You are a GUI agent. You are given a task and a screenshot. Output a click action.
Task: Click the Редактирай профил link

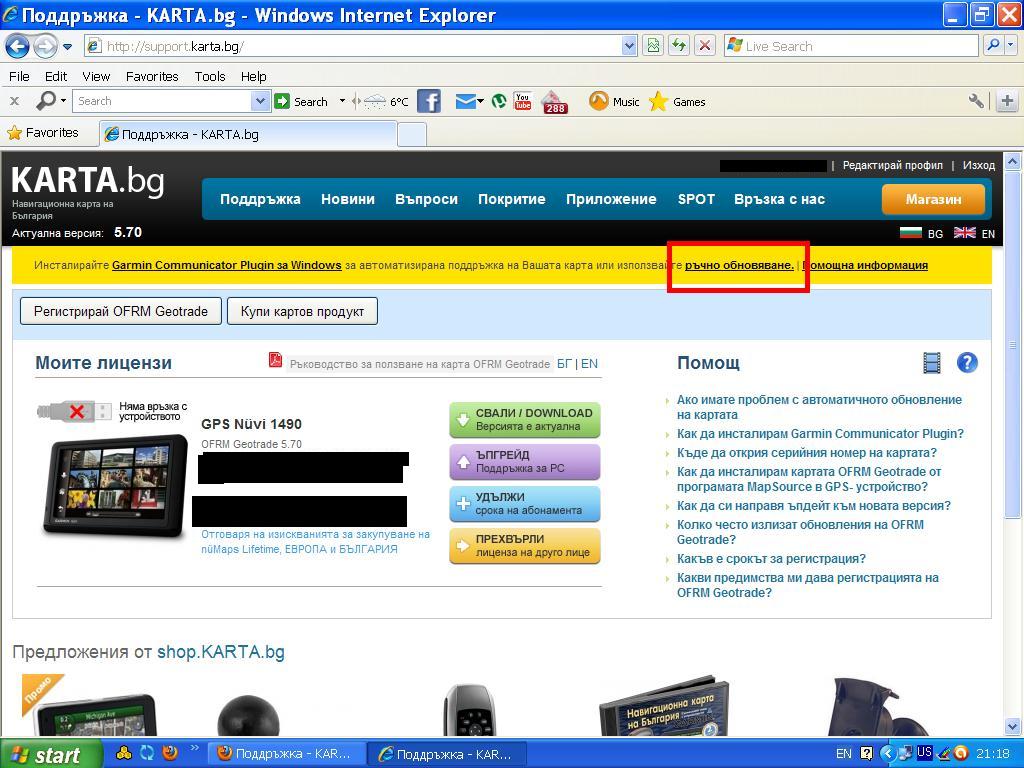click(x=893, y=165)
